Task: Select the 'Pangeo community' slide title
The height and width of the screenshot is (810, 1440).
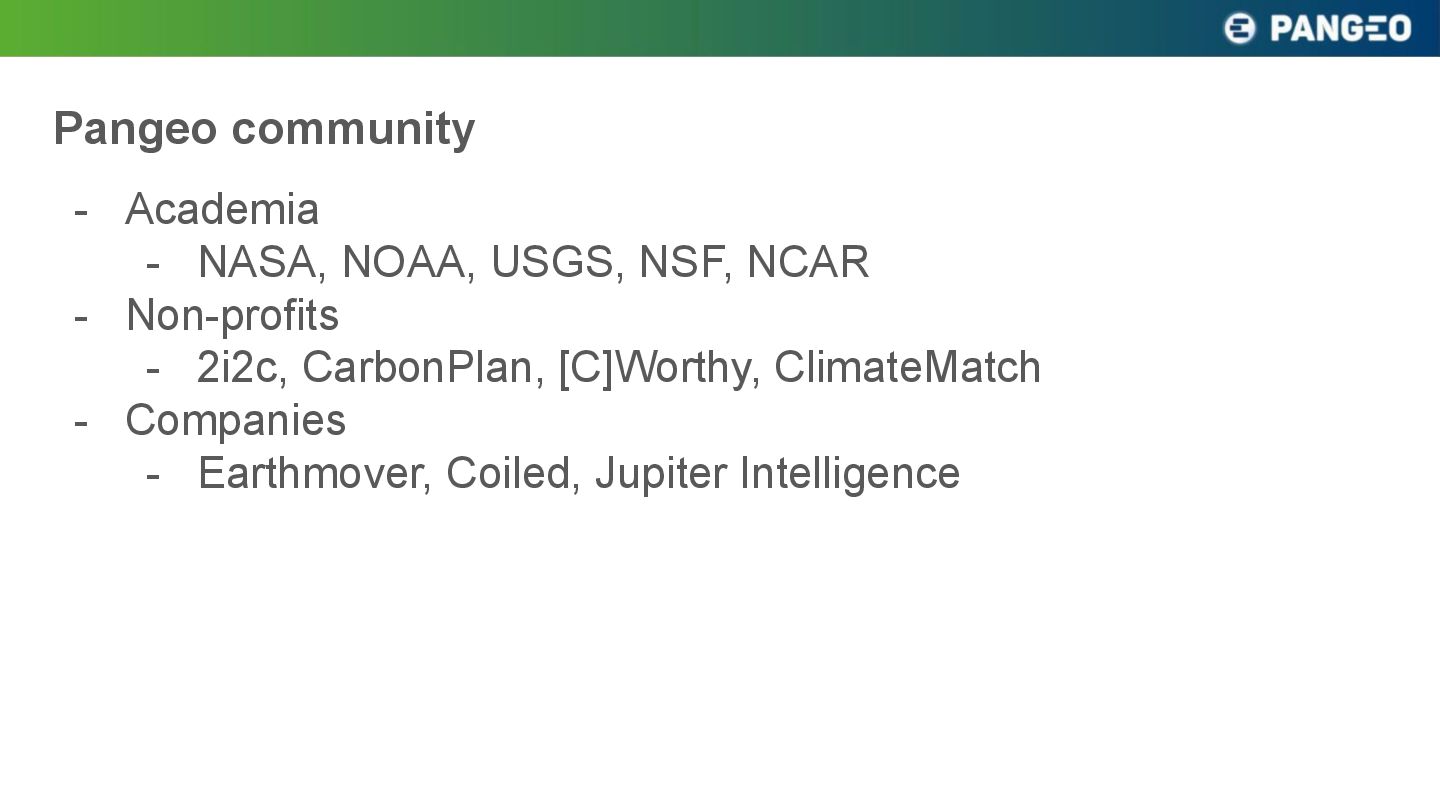Action: point(264,129)
